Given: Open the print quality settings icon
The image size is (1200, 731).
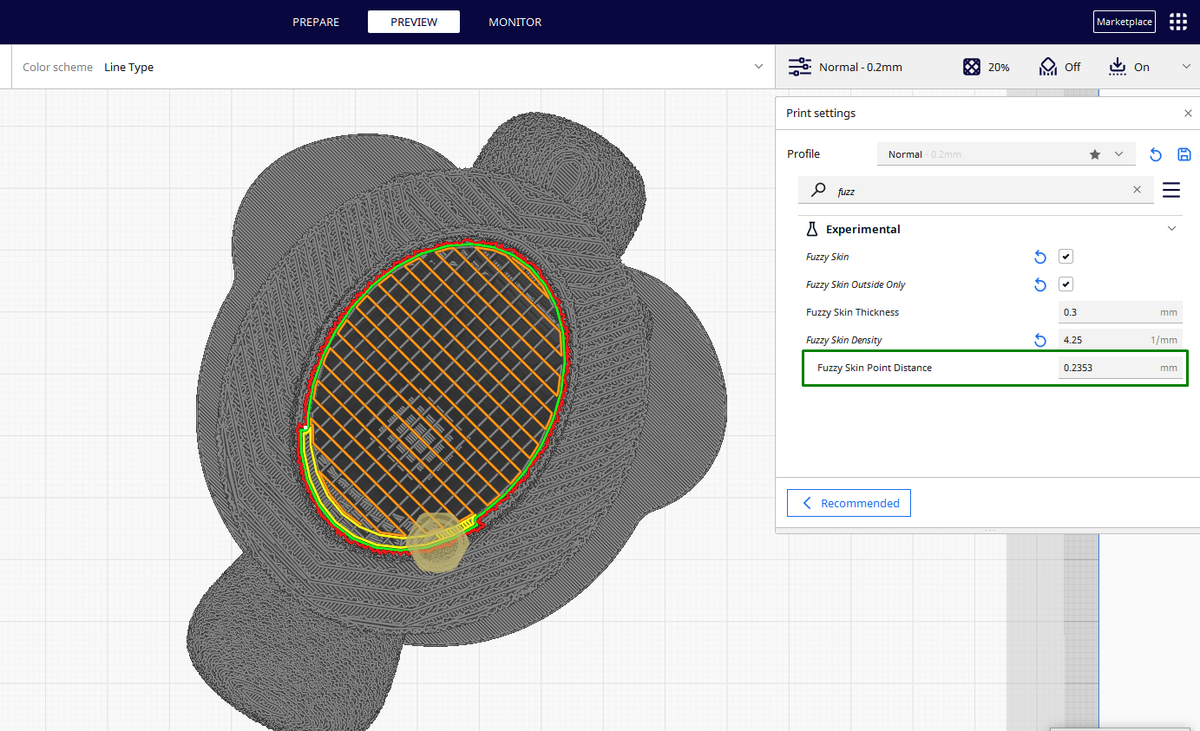Looking at the screenshot, I should point(799,66).
